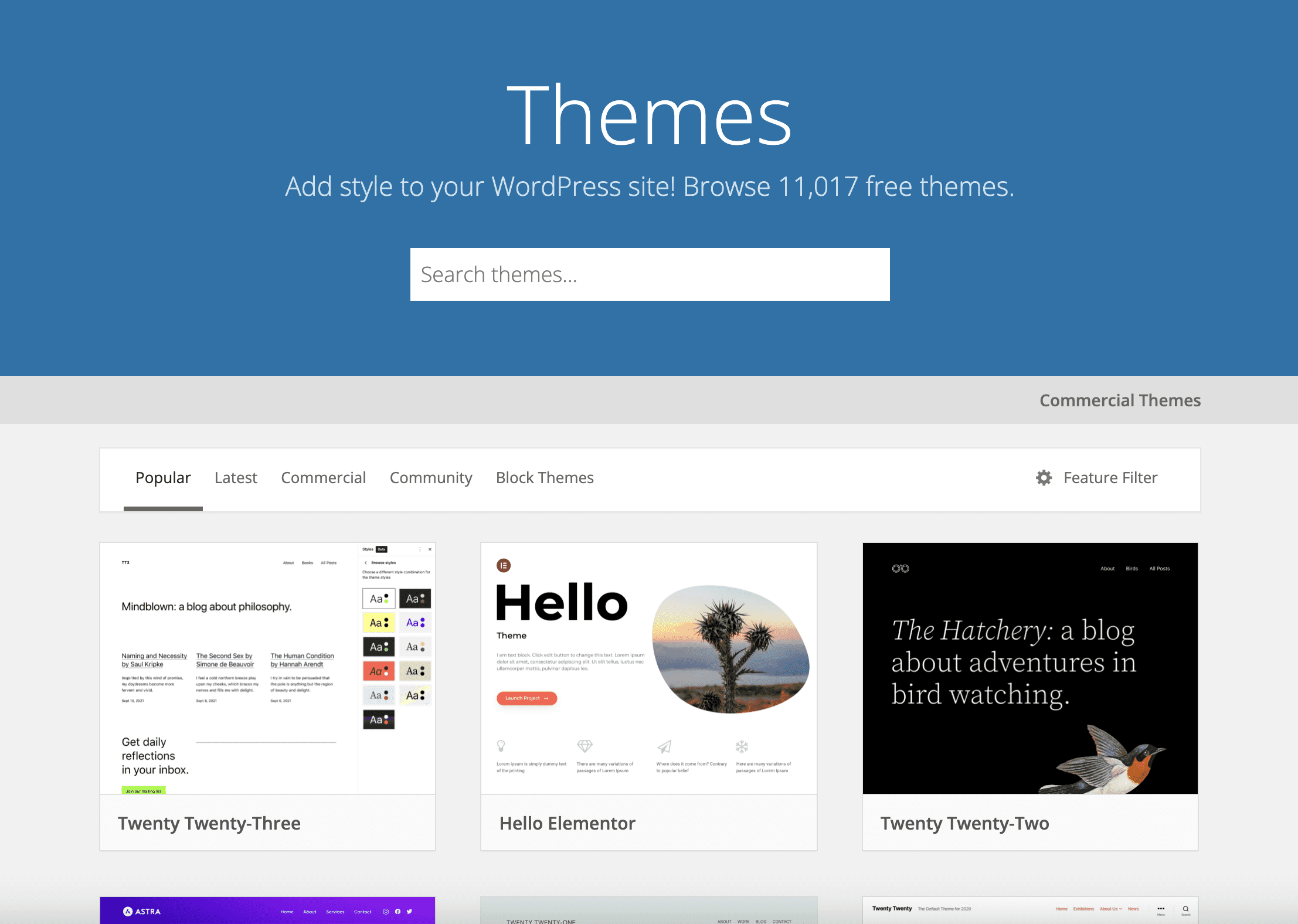Close the Styles Beta panel
Screen dimensions: 1298x924
coord(430,549)
